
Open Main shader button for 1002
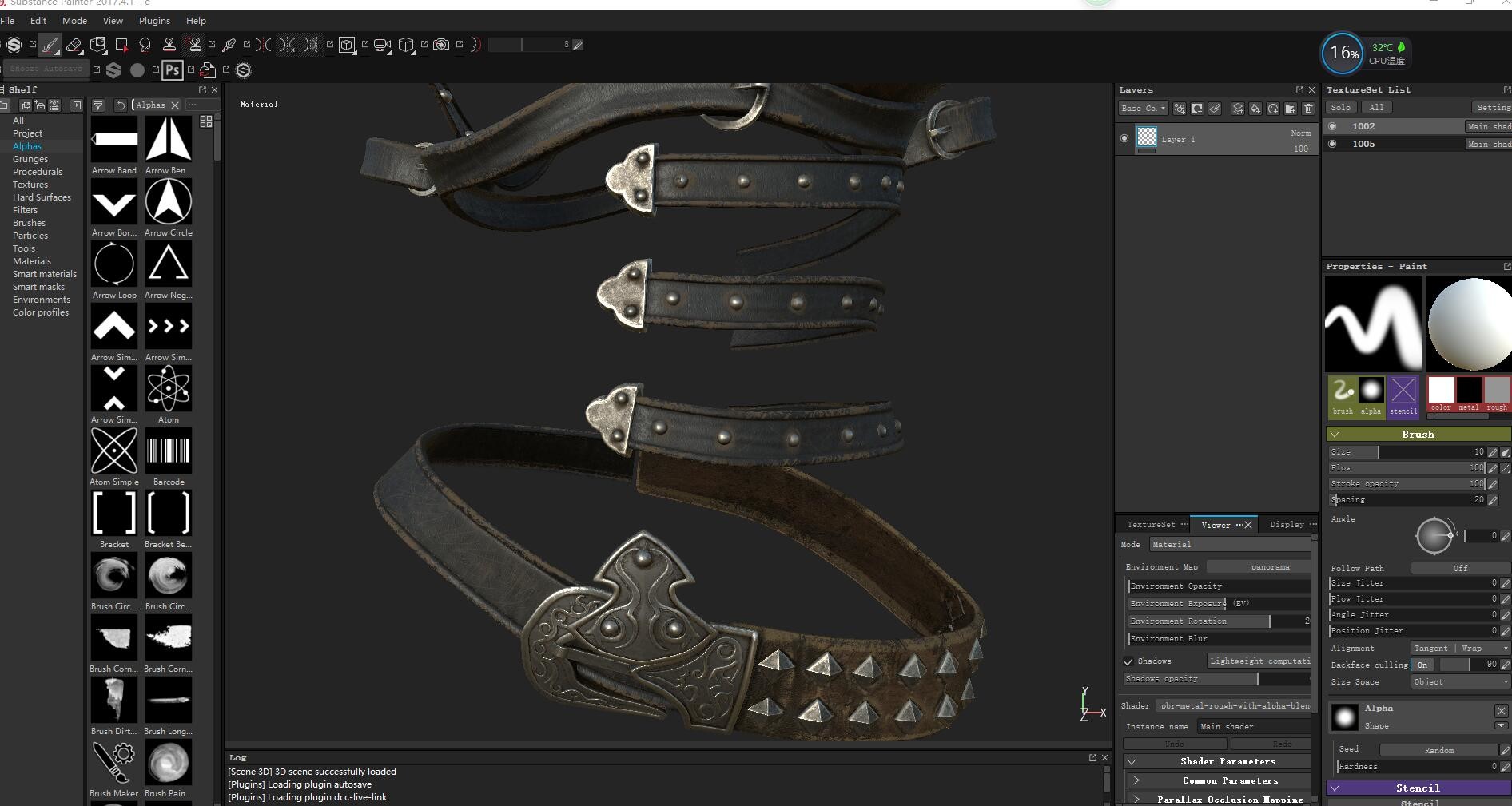pos(1488,126)
